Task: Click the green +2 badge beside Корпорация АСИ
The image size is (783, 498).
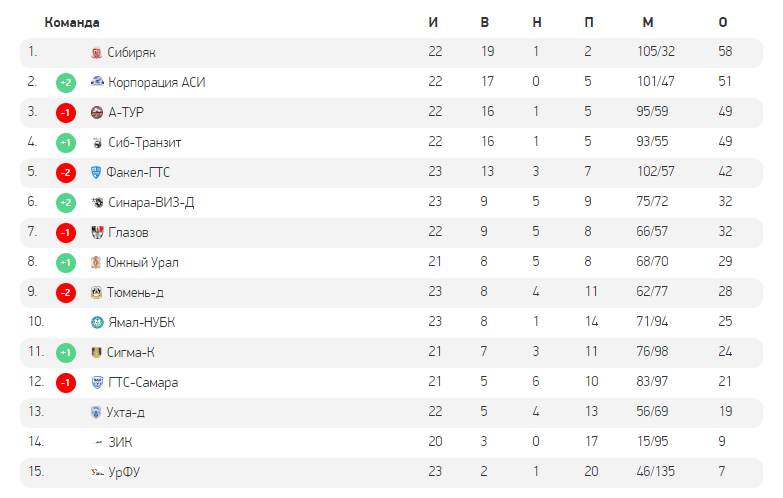Action: [x=66, y=83]
